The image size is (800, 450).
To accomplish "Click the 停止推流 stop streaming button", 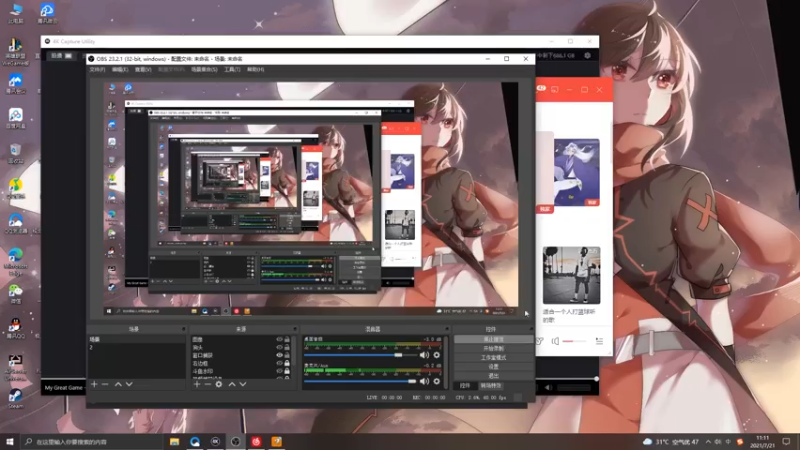I will [493, 339].
